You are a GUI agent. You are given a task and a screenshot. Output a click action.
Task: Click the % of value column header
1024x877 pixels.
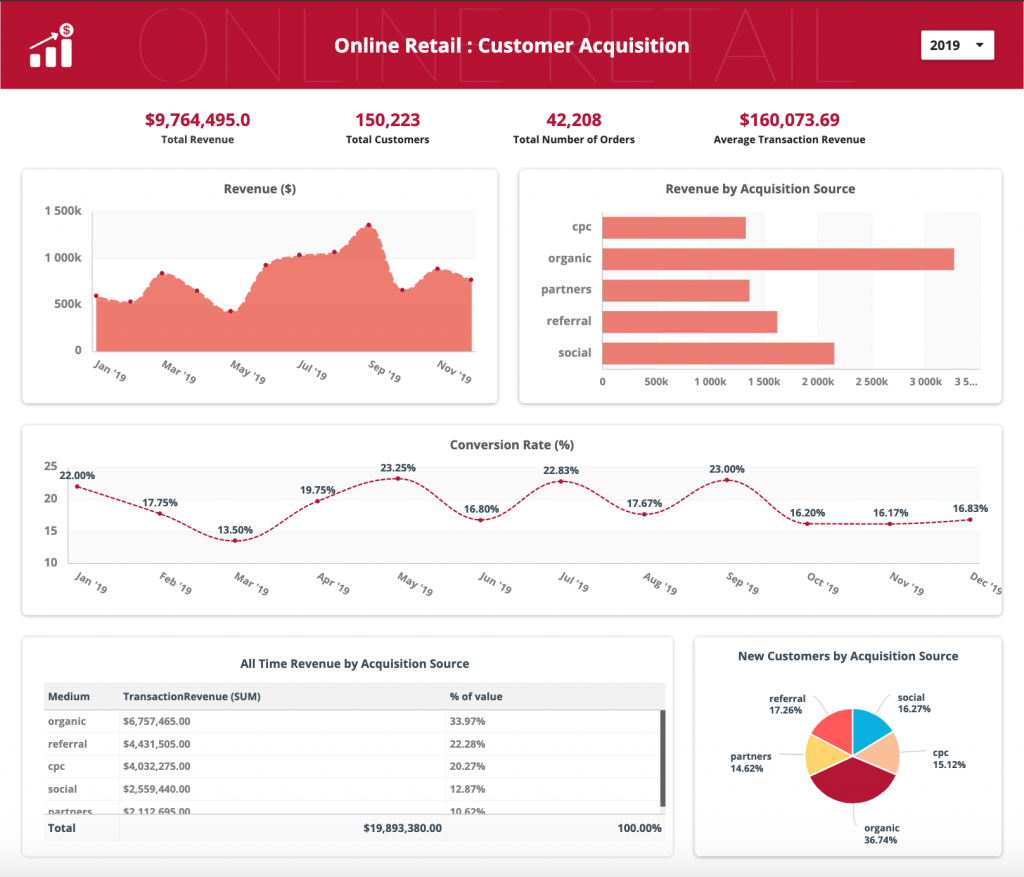click(x=475, y=697)
